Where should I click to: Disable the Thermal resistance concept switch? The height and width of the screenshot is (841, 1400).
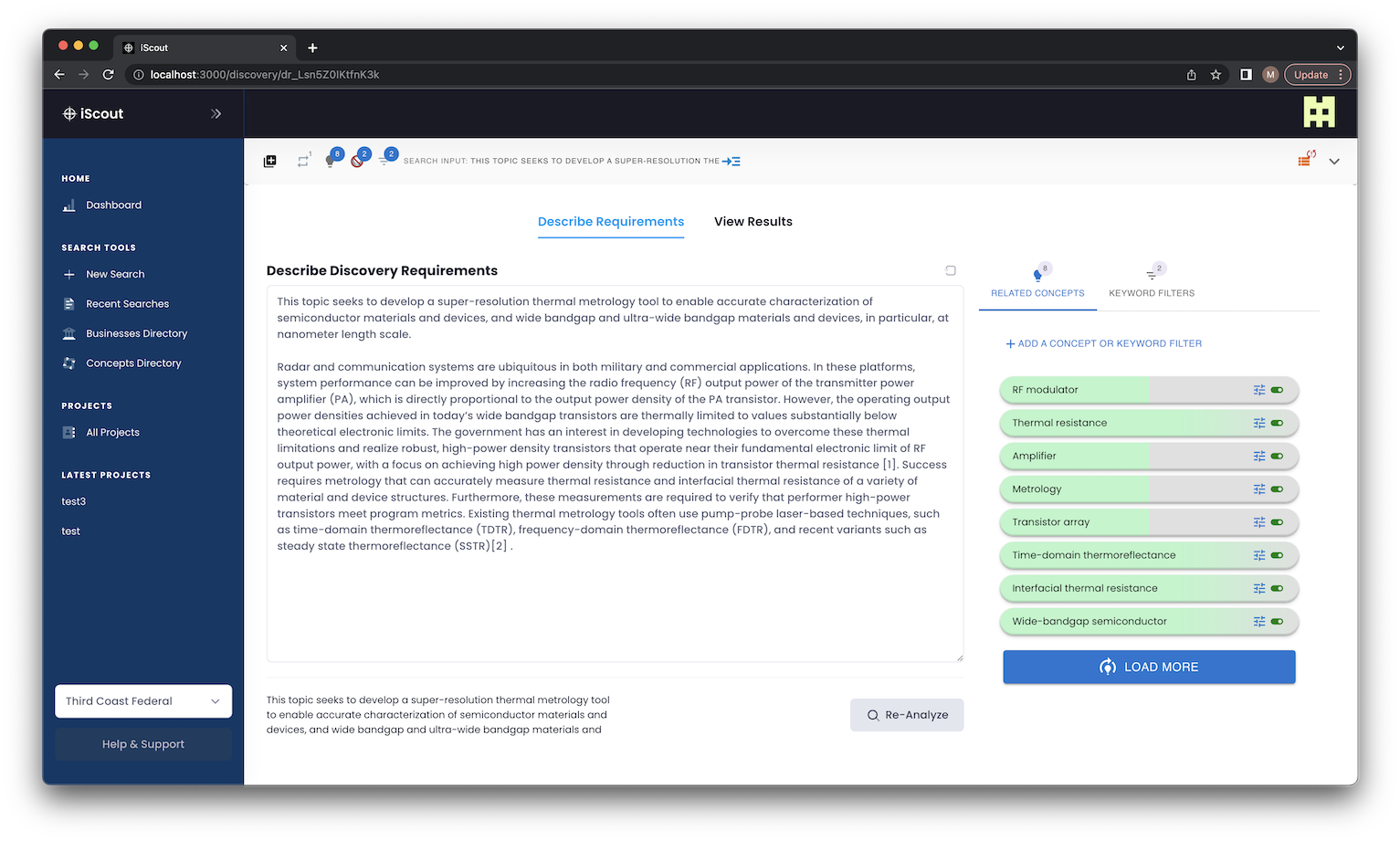tap(1277, 423)
